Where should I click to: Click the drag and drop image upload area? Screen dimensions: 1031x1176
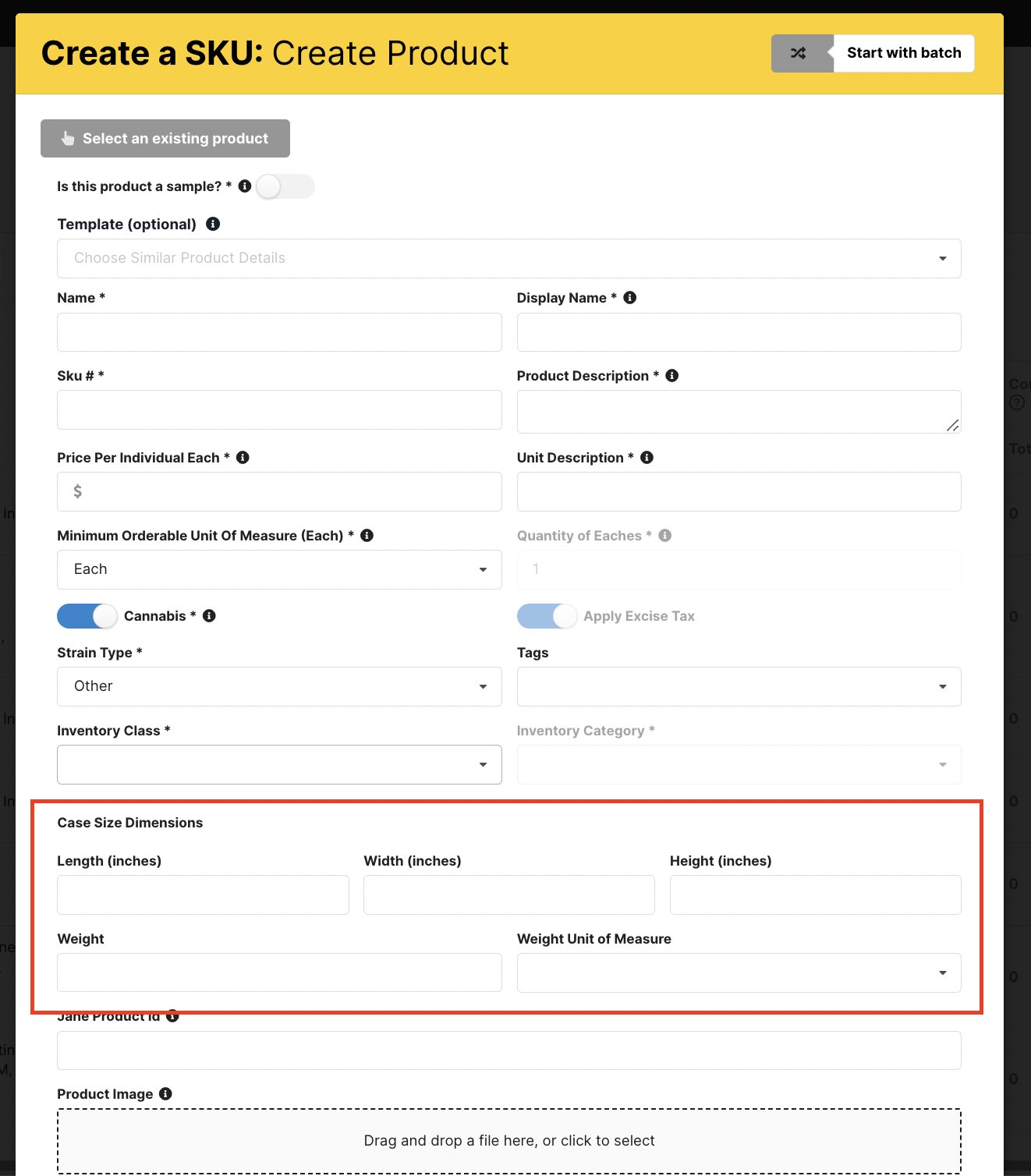pos(508,1140)
